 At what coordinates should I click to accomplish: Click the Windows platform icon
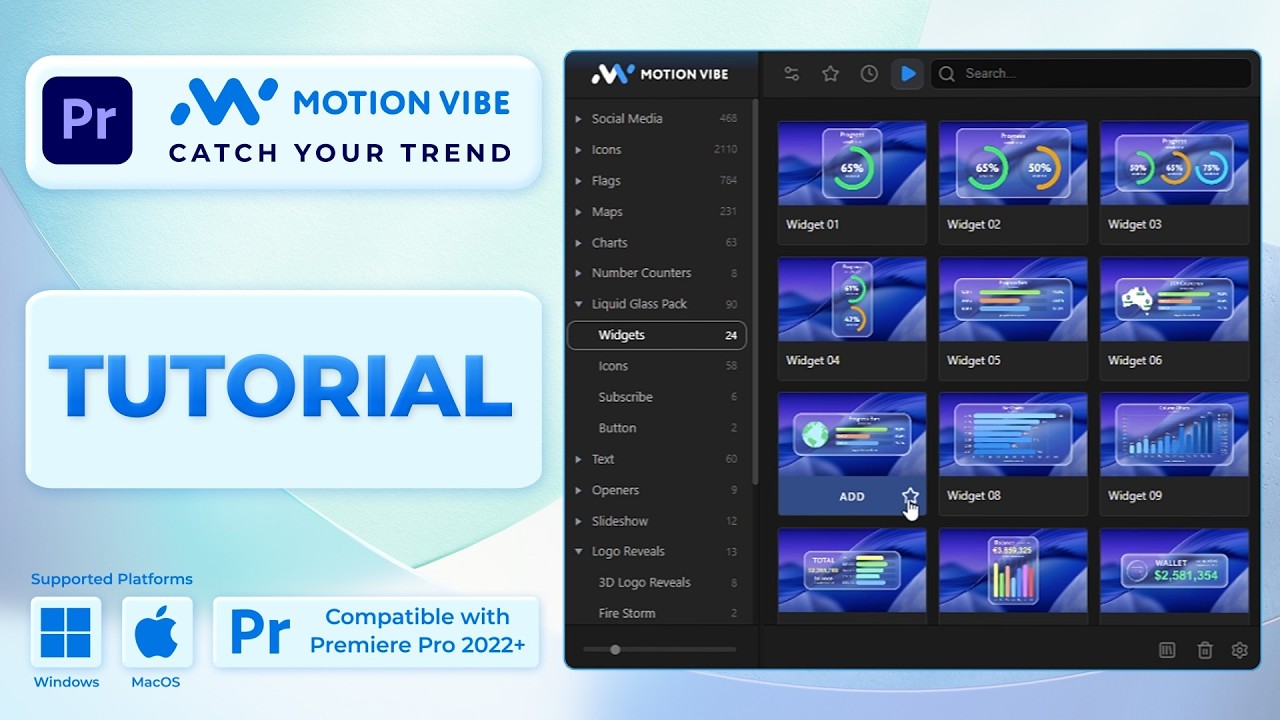[66, 632]
